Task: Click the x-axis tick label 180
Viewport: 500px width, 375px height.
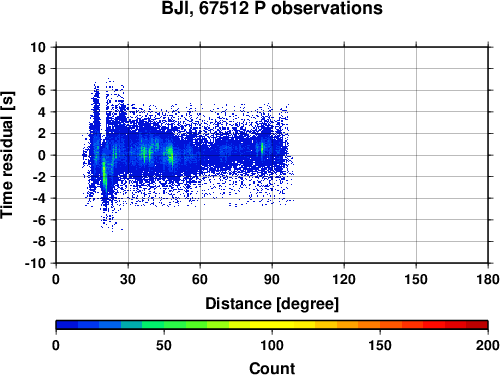Action: point(488,279)
